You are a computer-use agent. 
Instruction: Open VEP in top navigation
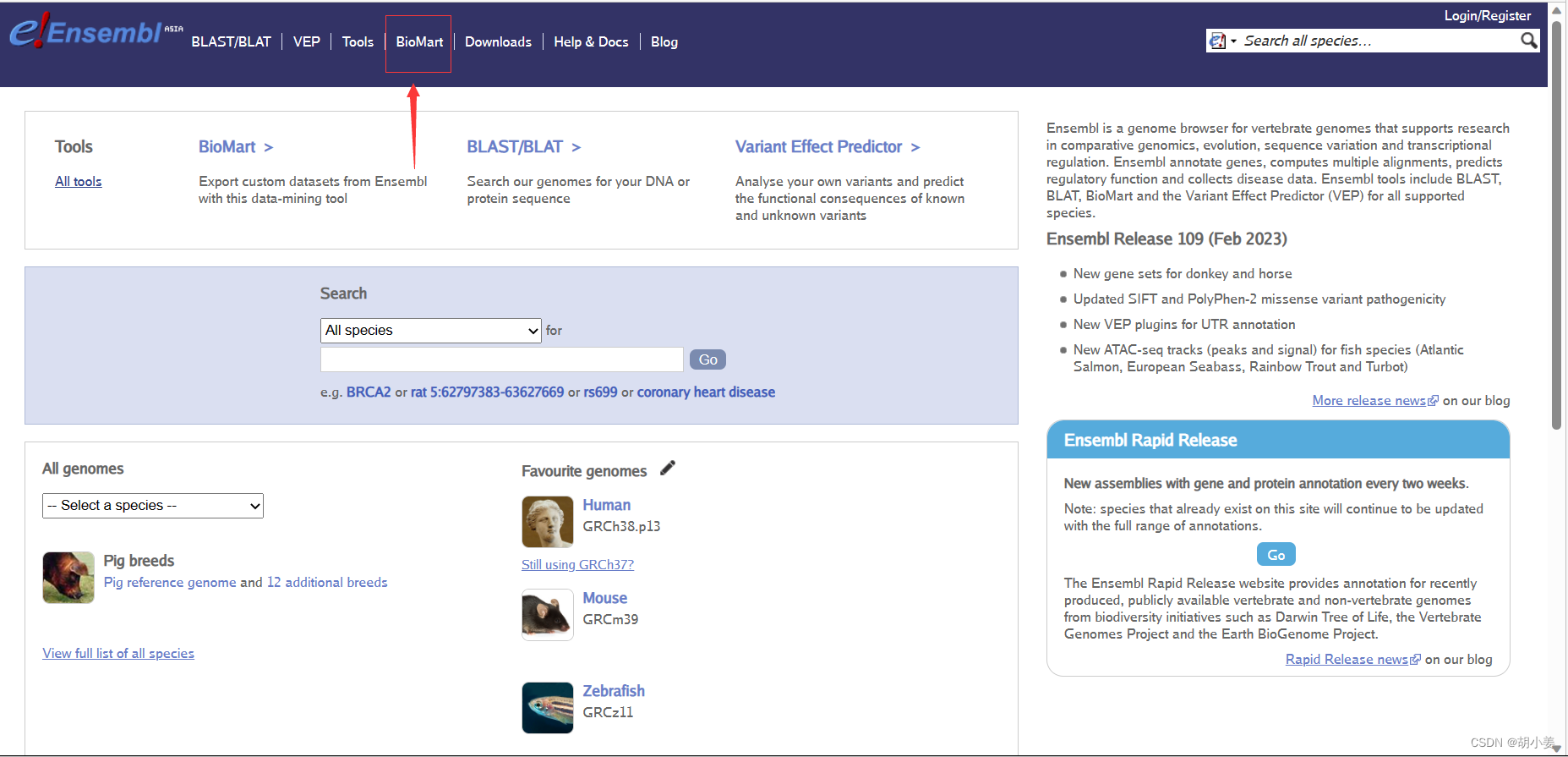coord(306,41)
